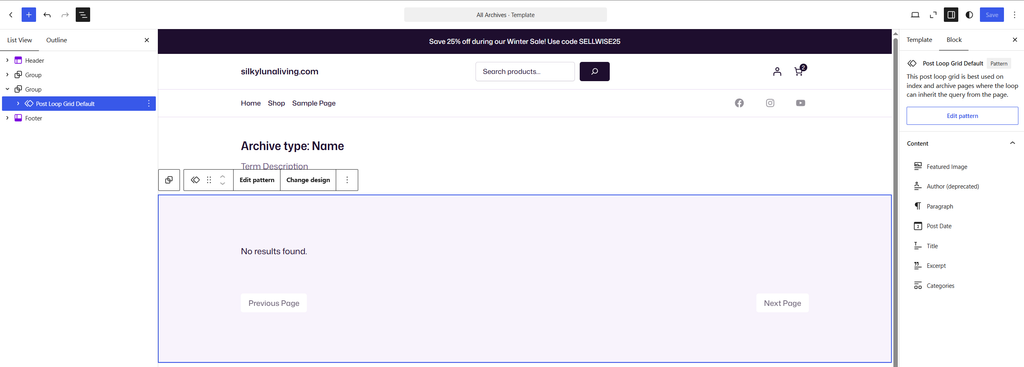Screen dimensions: 1024x367
Task: Click the magnifier search submit button
Action: [x=594, y=72]
